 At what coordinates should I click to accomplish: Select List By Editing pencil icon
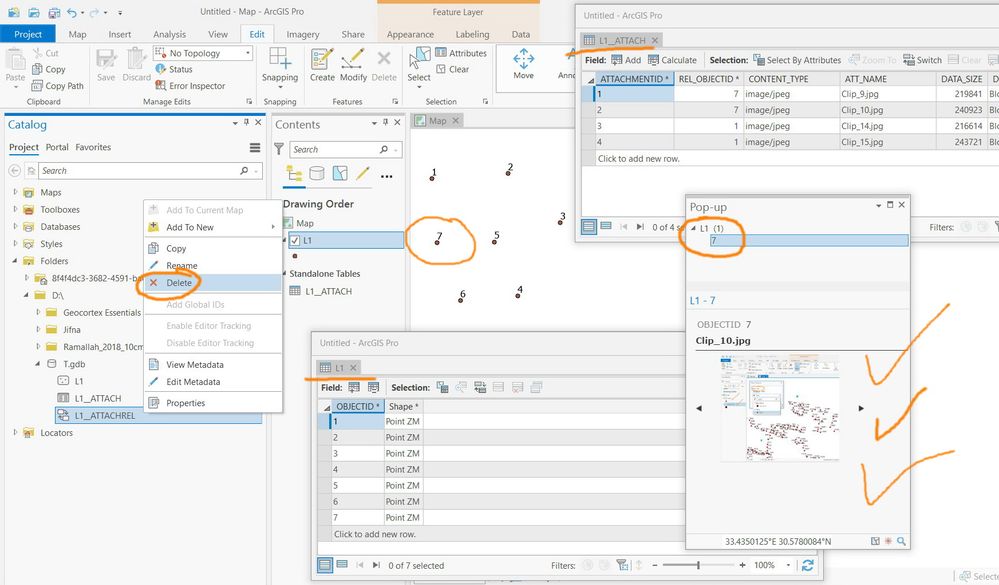click(363, 173)
